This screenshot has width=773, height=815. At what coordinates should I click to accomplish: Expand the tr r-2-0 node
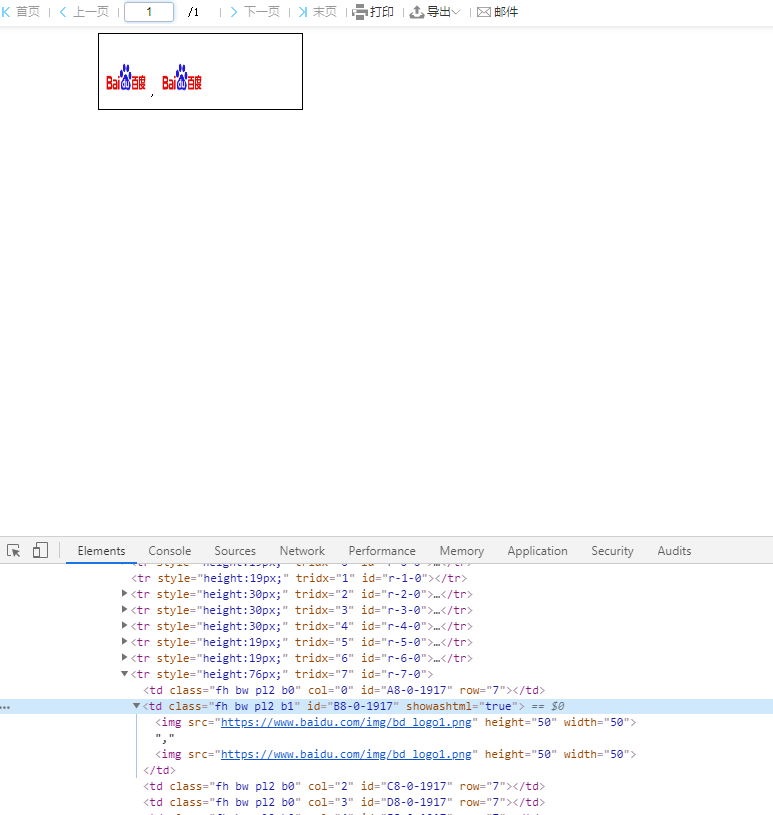(124, 593)
